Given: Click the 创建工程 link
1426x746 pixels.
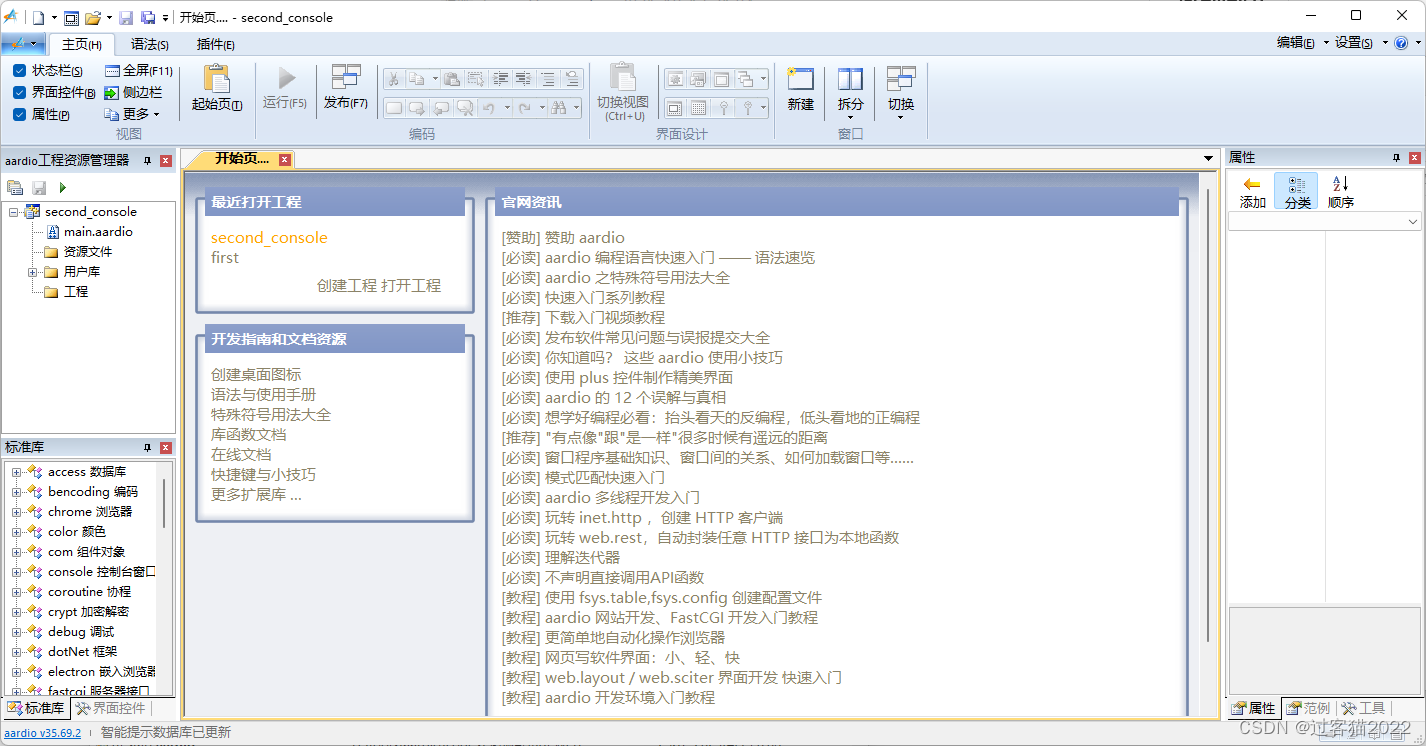Looking at the screenshot, I should (x=347, y=285).
